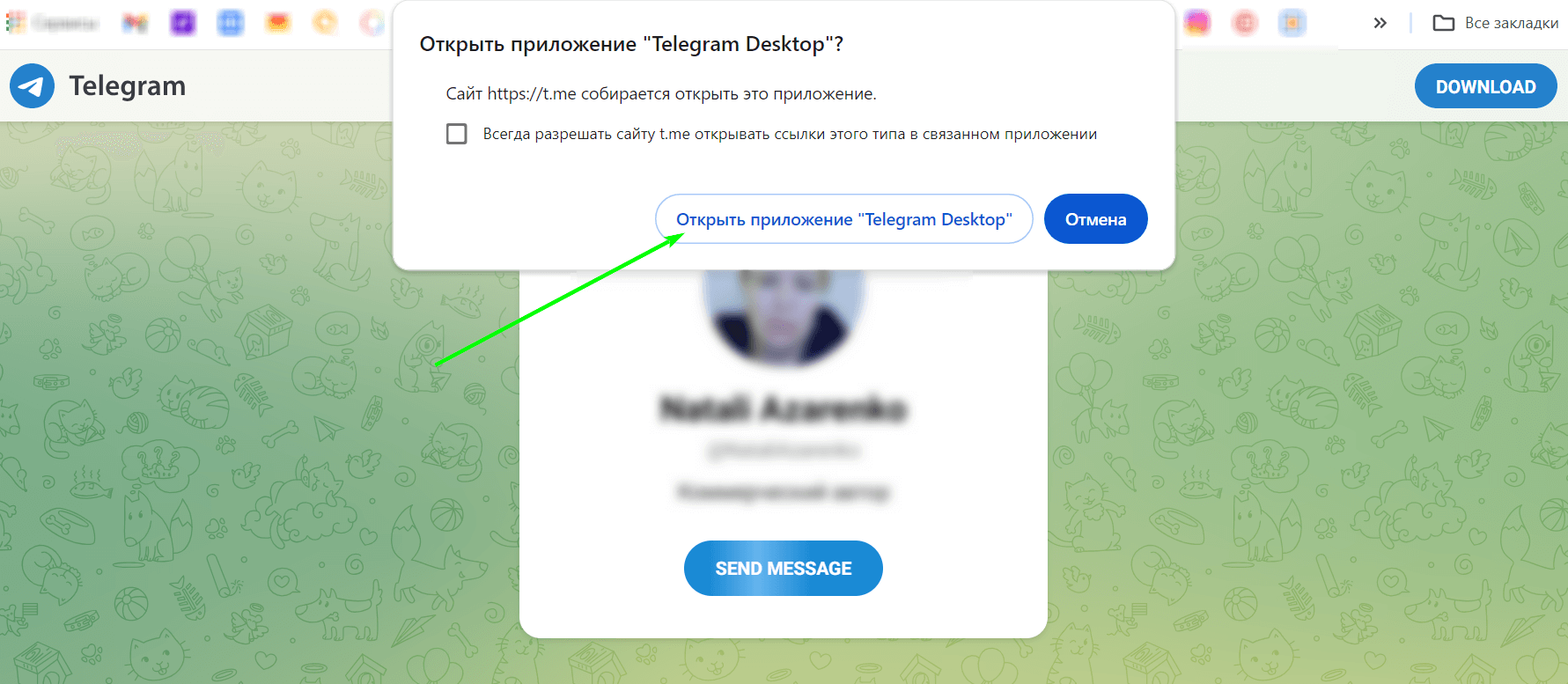1568x684 pixels.
Task: Click the blurred profile name heading
Action: click(x=784, y=408)
